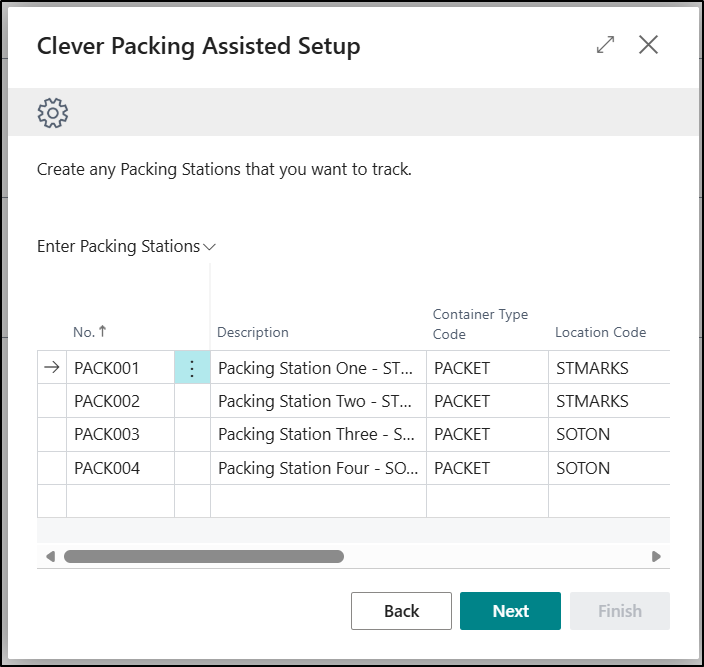Viewport: 704px width, 667px height.
Task: Click the row selector arrow for PACK001
Action: [52, 368]
